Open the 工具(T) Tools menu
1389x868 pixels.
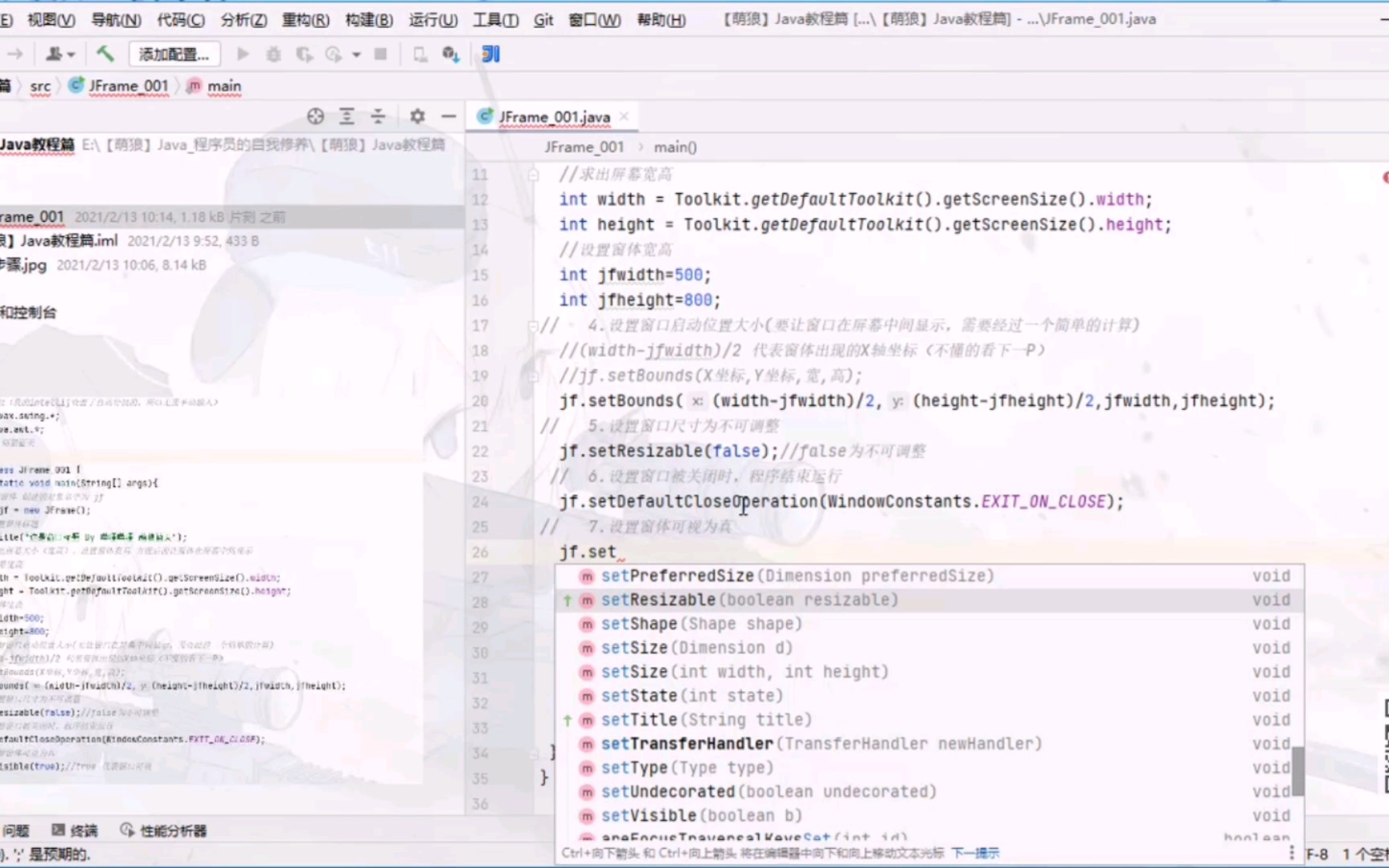(495, 19)
